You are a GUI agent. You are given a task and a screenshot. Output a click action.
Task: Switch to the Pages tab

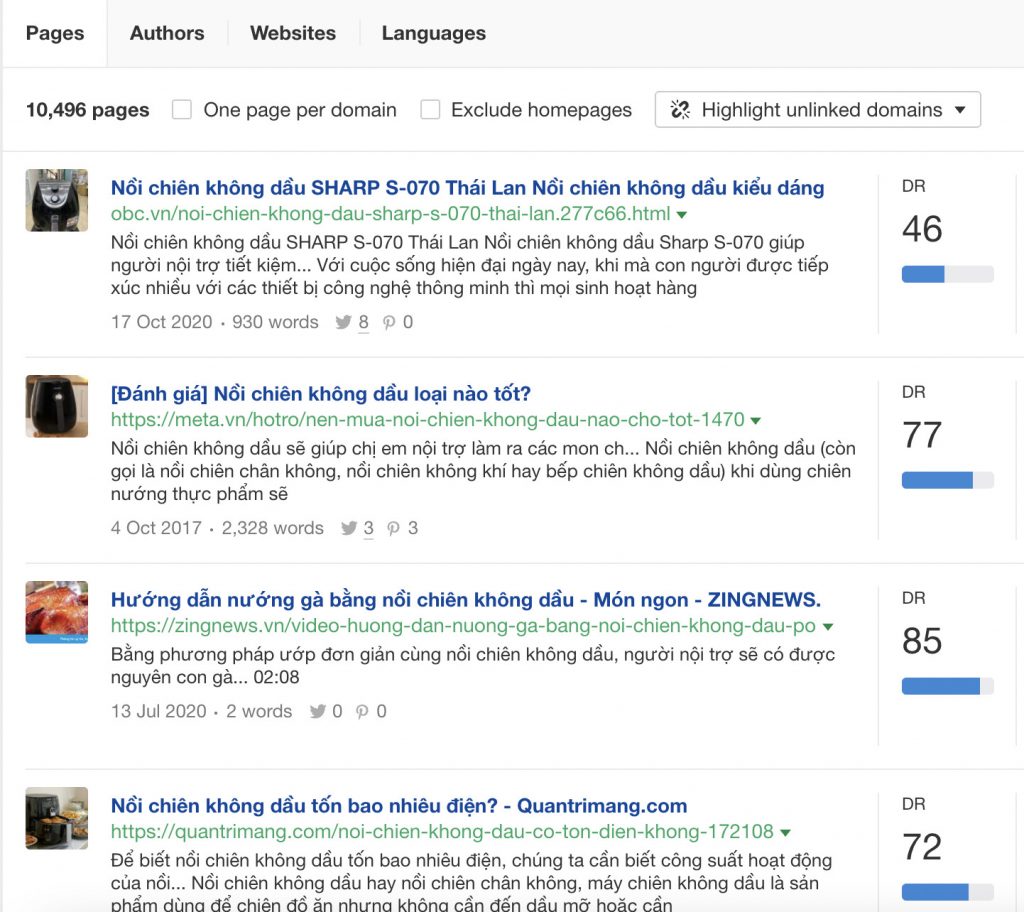pyautogui.click(x=55, y=33)
